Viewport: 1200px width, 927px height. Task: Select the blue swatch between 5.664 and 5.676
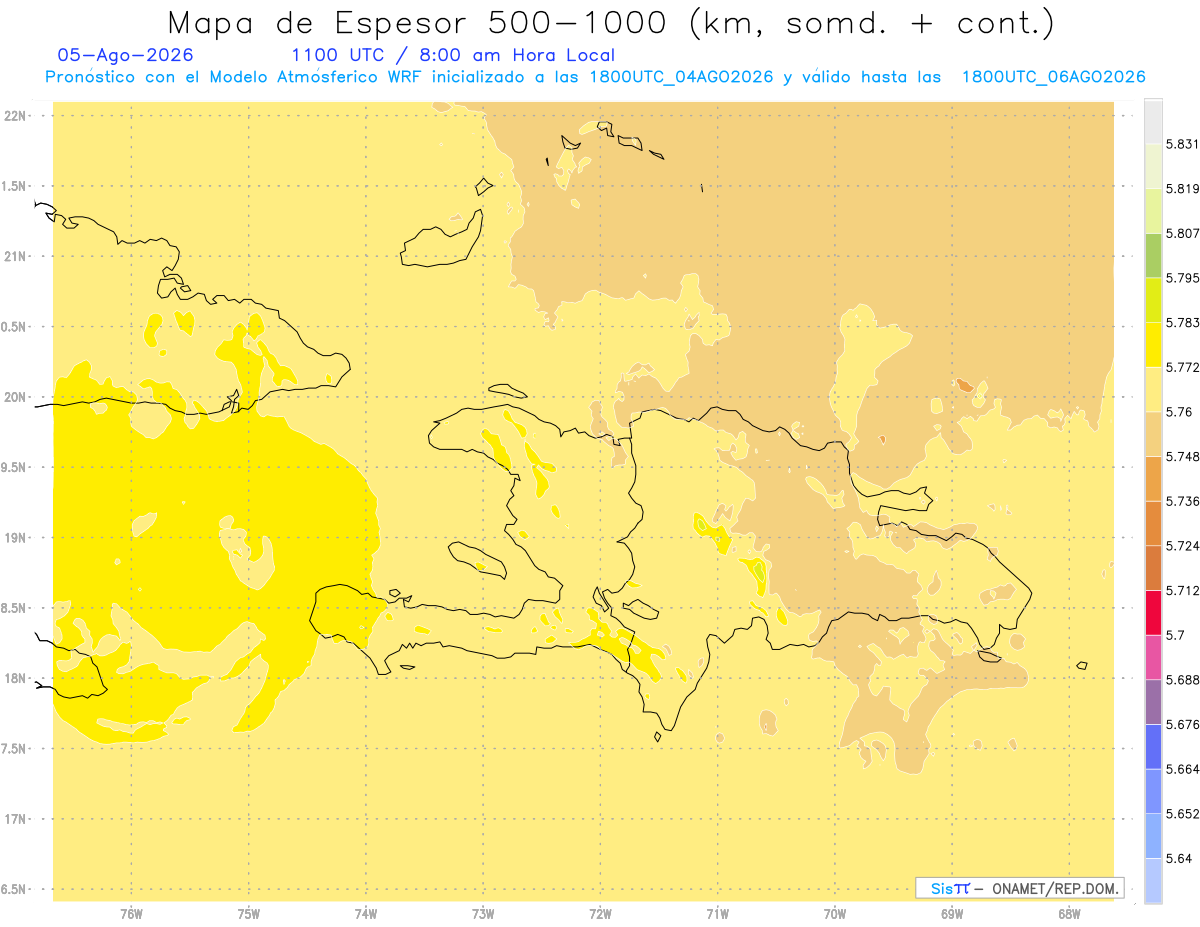pyautogui.click(x=1153, y=746)
